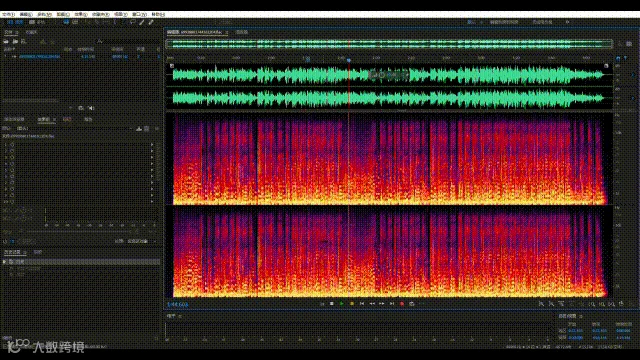Toggle auto-play in Files panel
The width and height of the screenshot is (640, 360).
(x=91, y=108)
